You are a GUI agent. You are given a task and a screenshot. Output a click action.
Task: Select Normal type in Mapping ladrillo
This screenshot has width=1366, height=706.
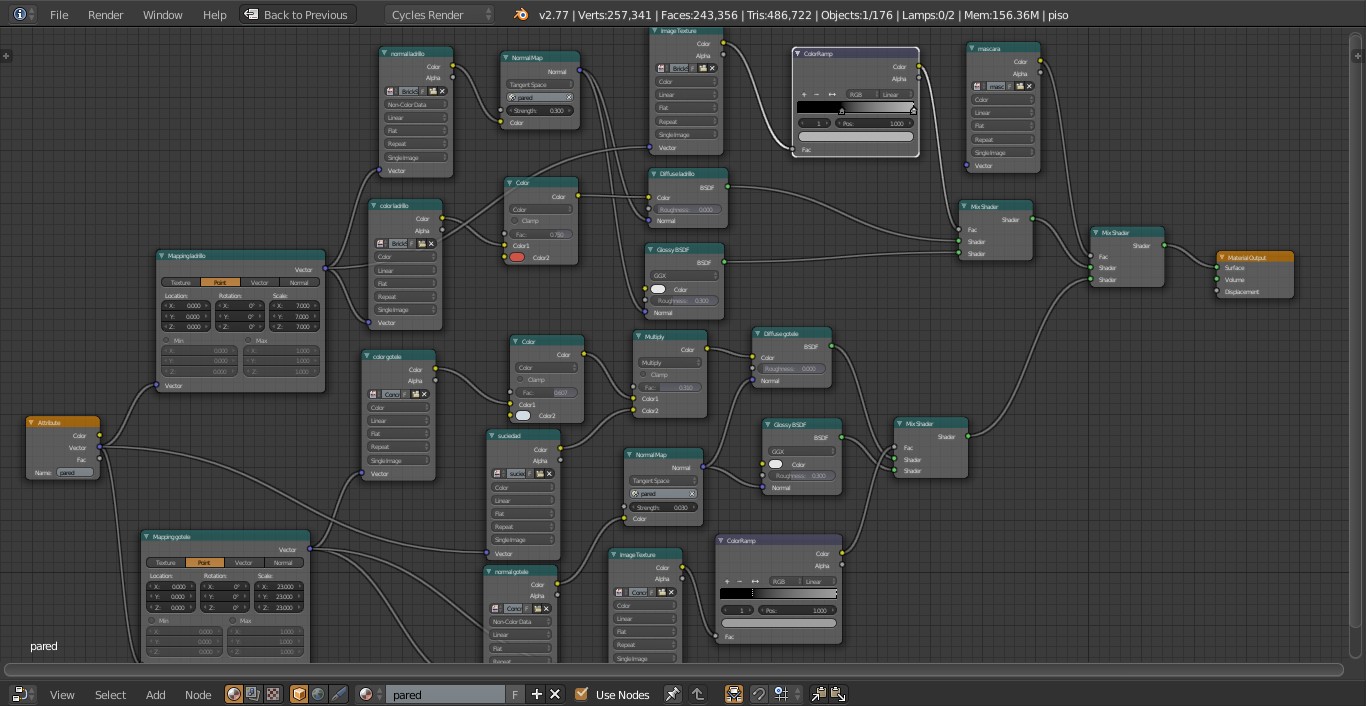[299, 283]
